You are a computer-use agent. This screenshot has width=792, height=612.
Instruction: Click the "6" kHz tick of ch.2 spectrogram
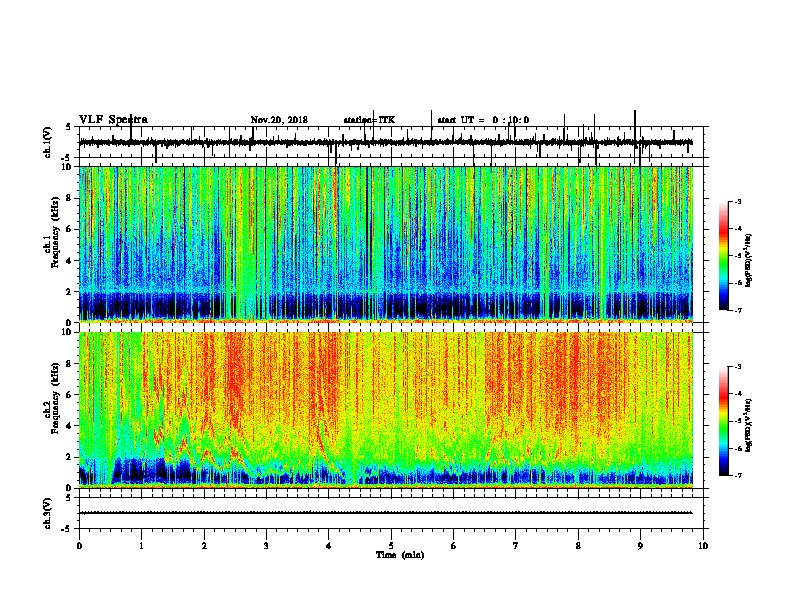pyautogui.click(x=70, y=395)
